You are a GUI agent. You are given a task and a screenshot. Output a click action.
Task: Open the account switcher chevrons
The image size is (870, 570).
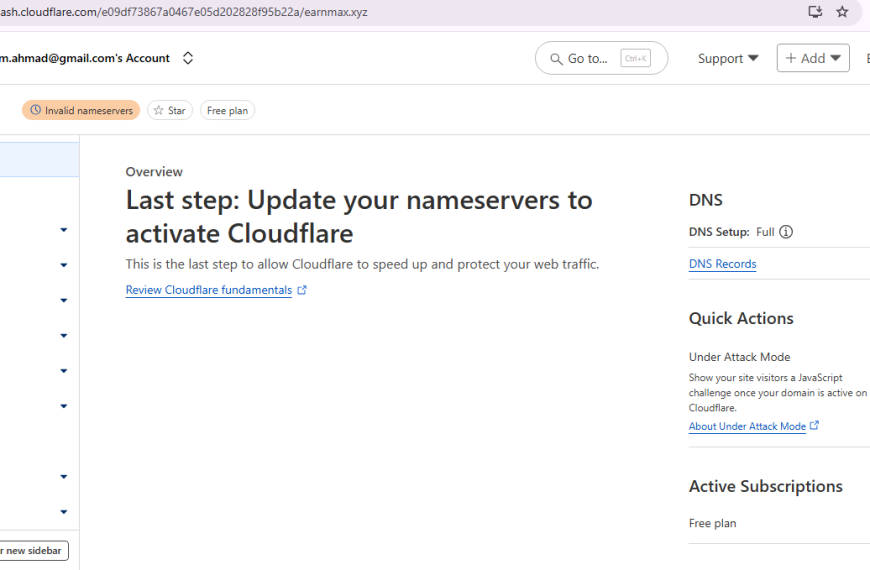point(188,58)
